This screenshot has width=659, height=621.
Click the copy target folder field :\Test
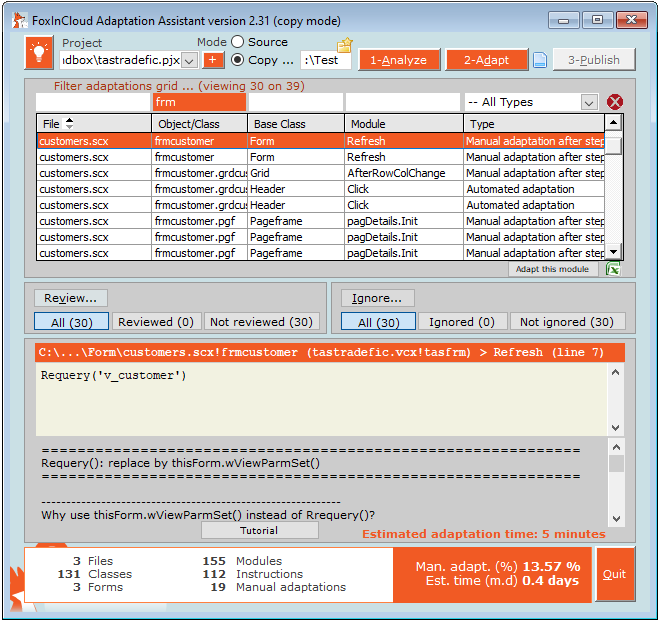coord(326,61)
